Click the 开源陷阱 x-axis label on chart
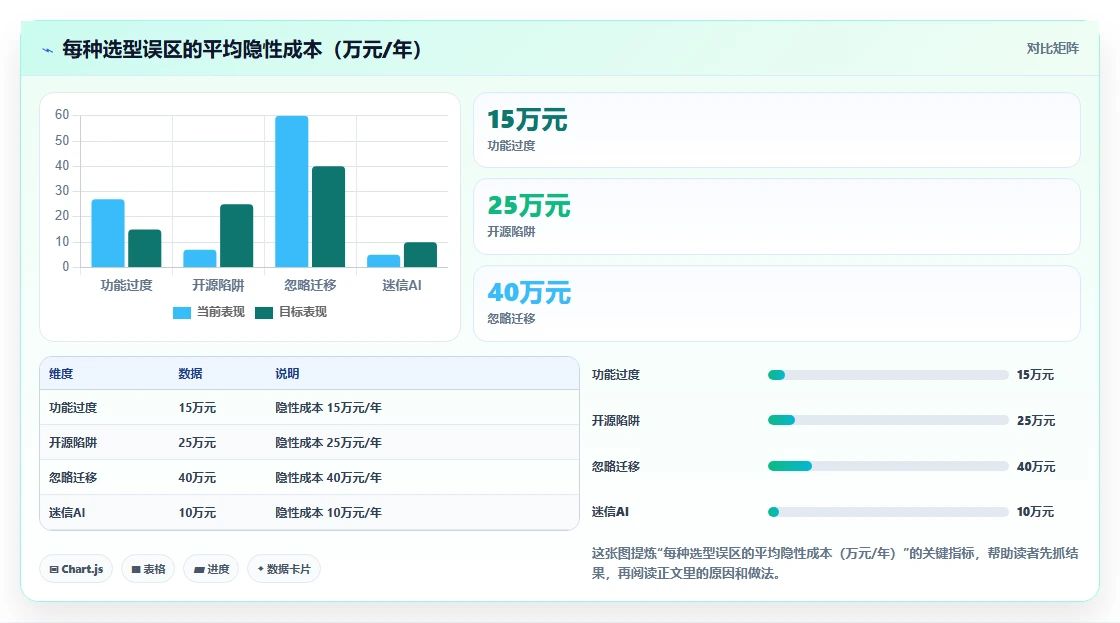Viewport: 1120px width, 623px height. (x=218, y=285)
